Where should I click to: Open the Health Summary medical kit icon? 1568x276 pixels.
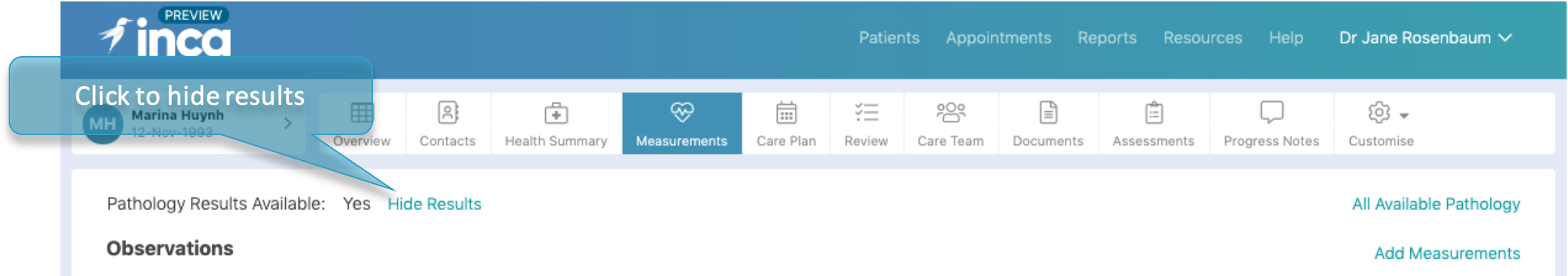pyautogui.click(x=556, y=113)
